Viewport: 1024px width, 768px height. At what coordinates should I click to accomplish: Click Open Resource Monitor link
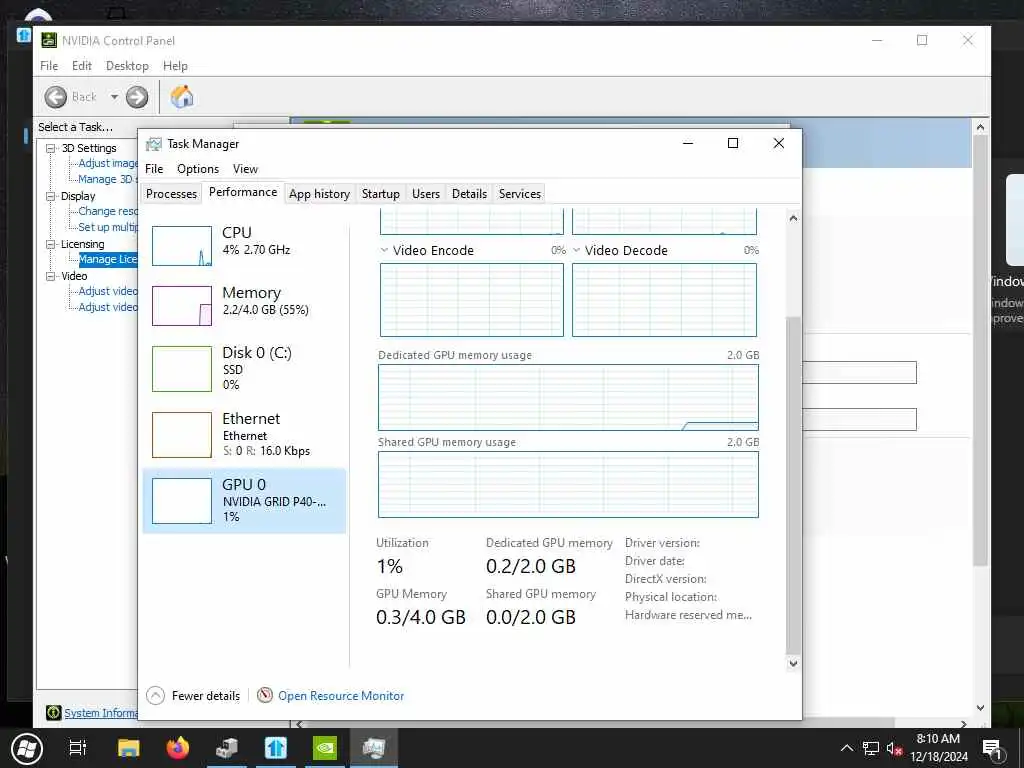click(341, 696)
